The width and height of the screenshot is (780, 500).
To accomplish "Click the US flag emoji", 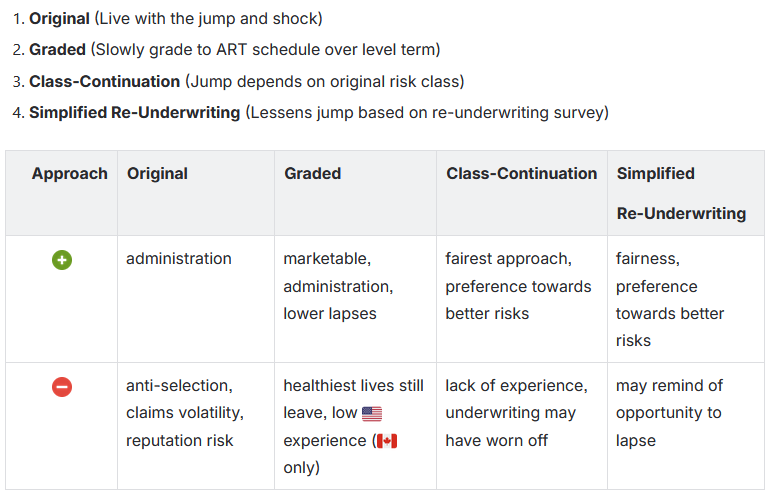I will [372, 413].
